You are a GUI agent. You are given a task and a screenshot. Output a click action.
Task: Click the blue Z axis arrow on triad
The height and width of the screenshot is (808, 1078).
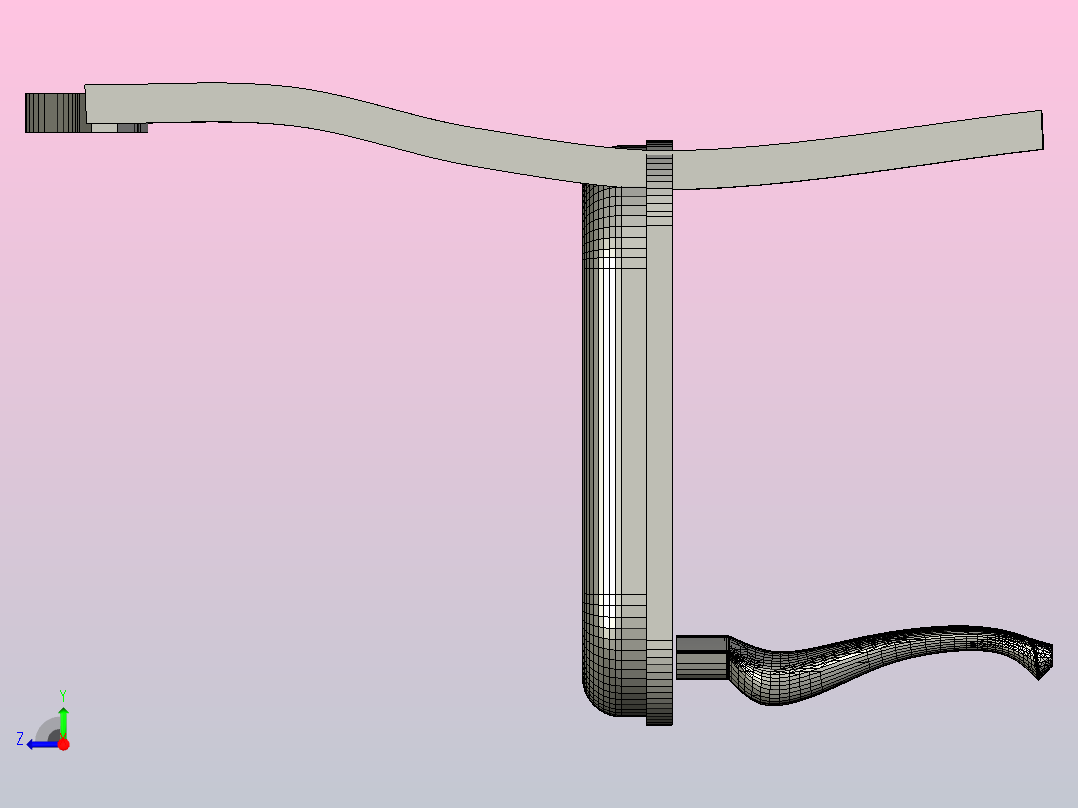point(41,745)
